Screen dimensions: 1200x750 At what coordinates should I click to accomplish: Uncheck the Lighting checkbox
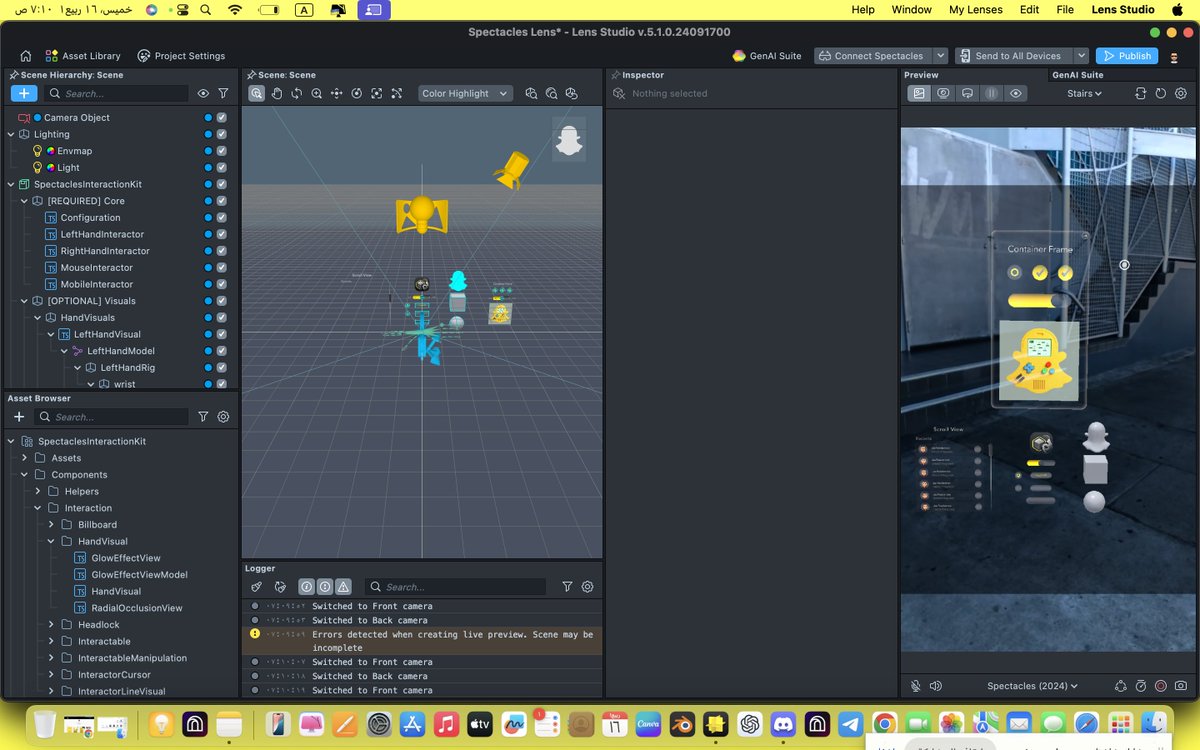pyautogui.click(x=221, y=134)
